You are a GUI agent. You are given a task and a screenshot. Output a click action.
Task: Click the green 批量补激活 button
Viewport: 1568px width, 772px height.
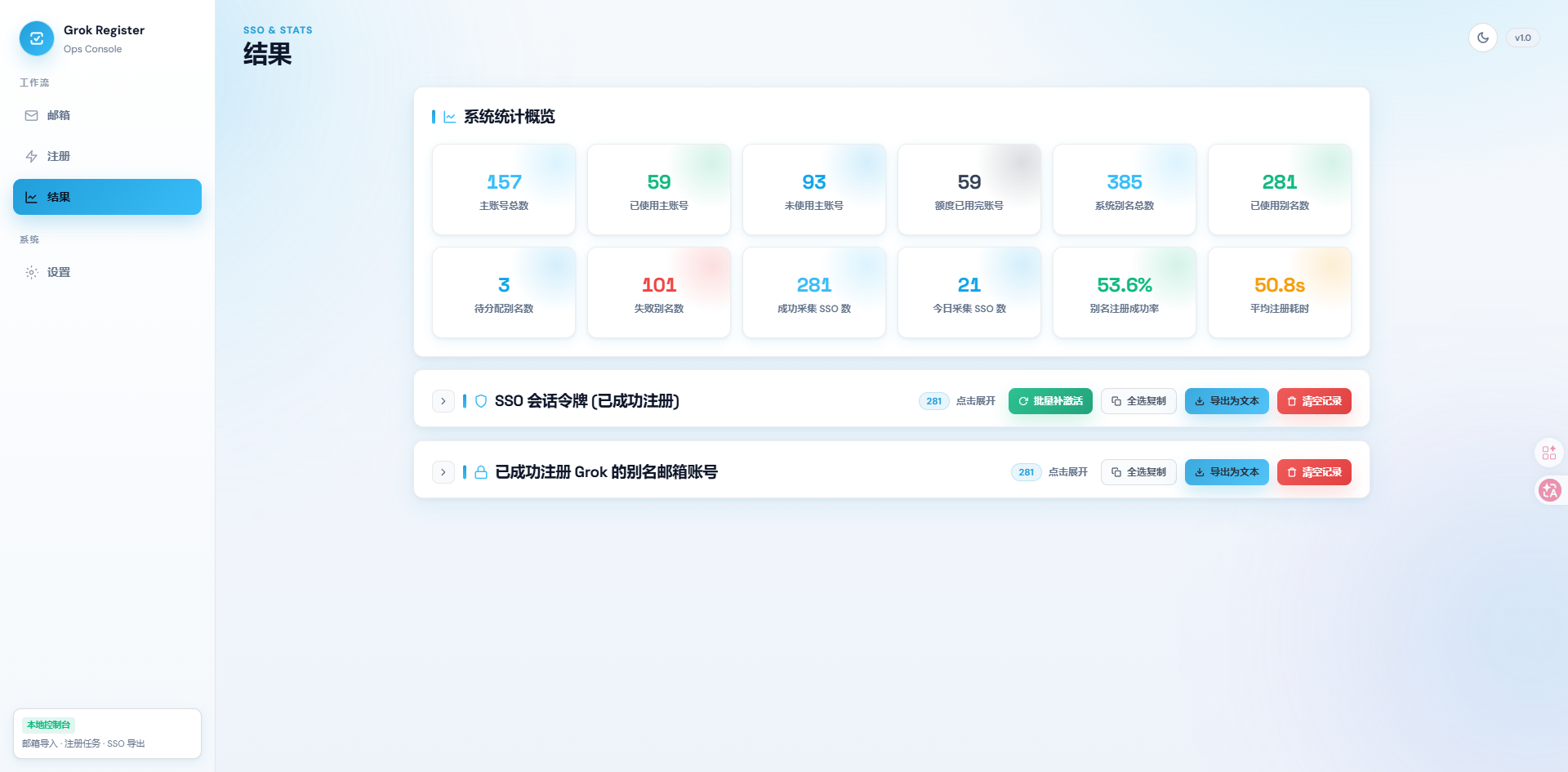[1050, 401]
